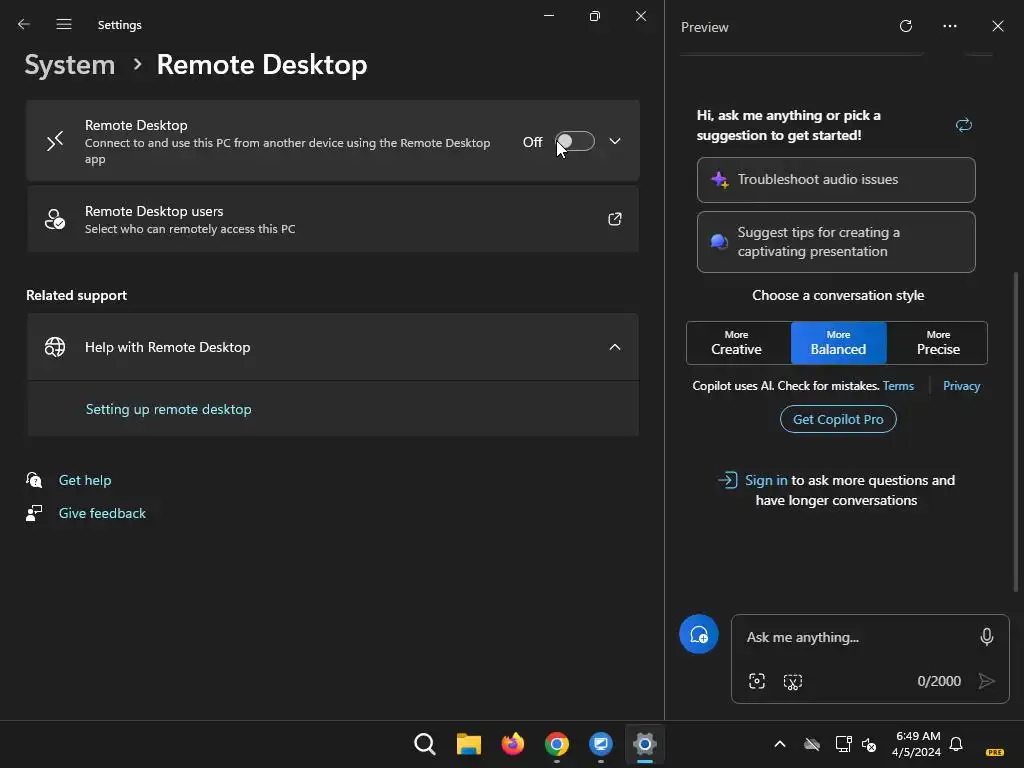Refresh the Copilot Preview pane
Image resolution: width=1024 pixels, height=768 pixels.
(906, 26)
